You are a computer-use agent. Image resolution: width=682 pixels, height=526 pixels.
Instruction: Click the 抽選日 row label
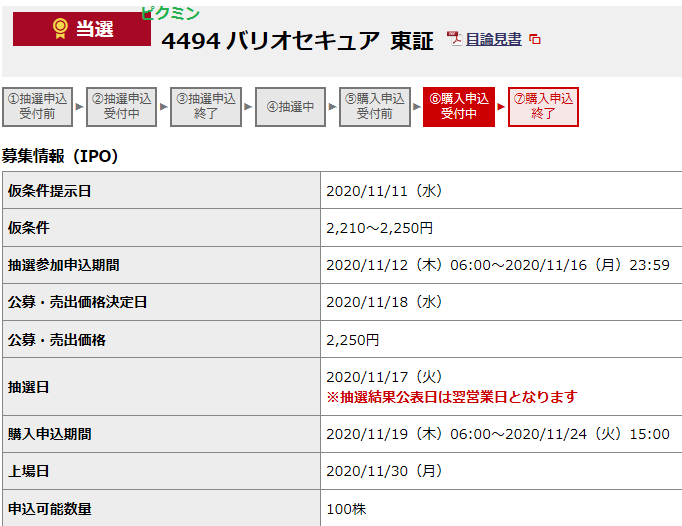coord(29,387)
